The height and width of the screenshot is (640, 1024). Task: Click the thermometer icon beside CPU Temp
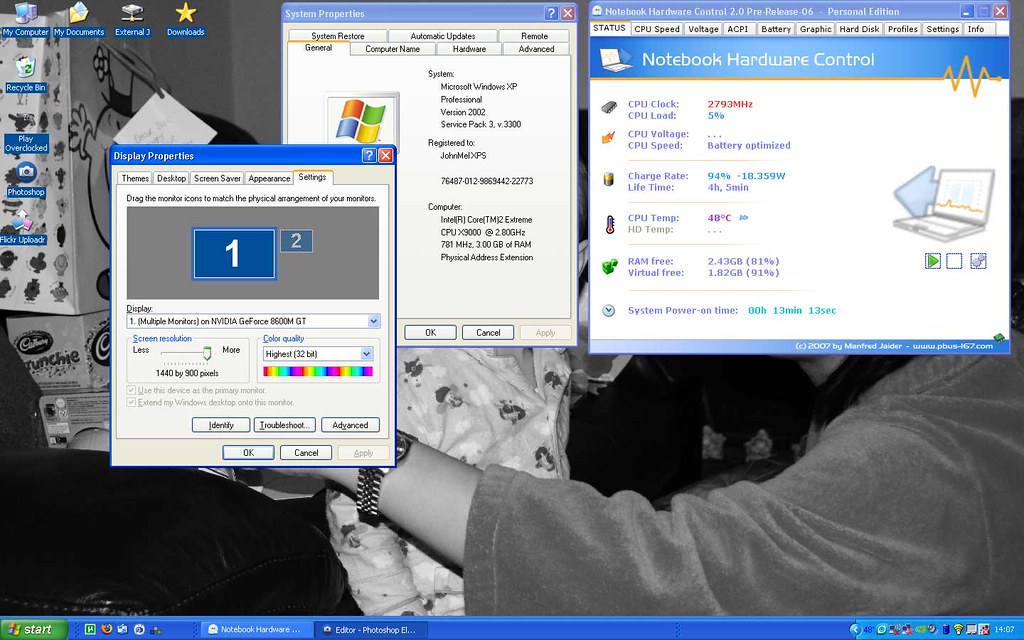point(610,224)
